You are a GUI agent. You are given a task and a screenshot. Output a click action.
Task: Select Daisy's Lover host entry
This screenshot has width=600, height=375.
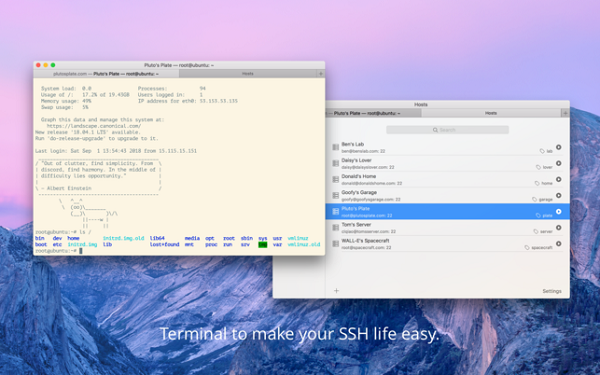point(447,163)
